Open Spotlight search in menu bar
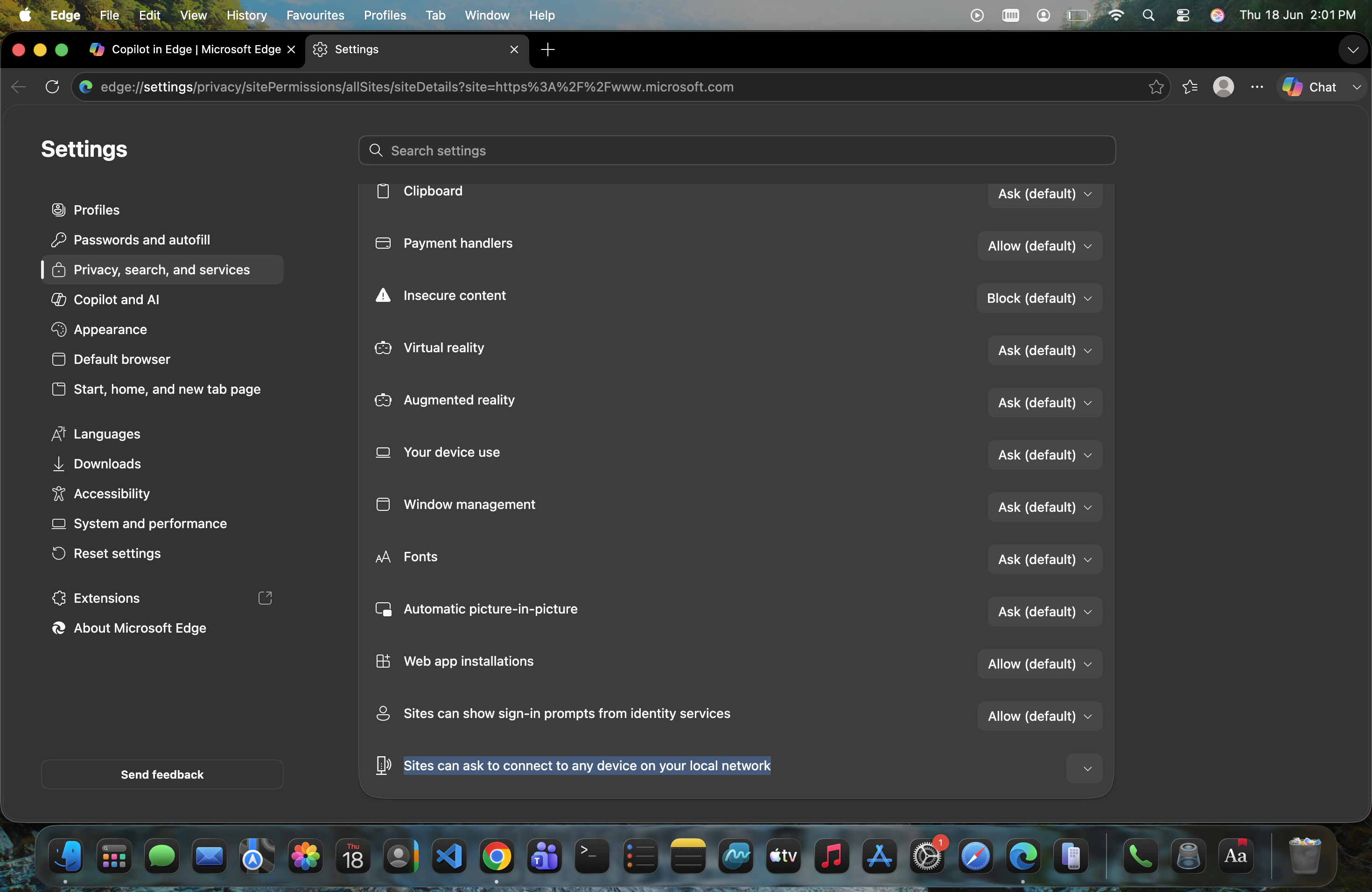Image resolution: width=1372 pixels, height=892 pixels. coord(1148,15)
